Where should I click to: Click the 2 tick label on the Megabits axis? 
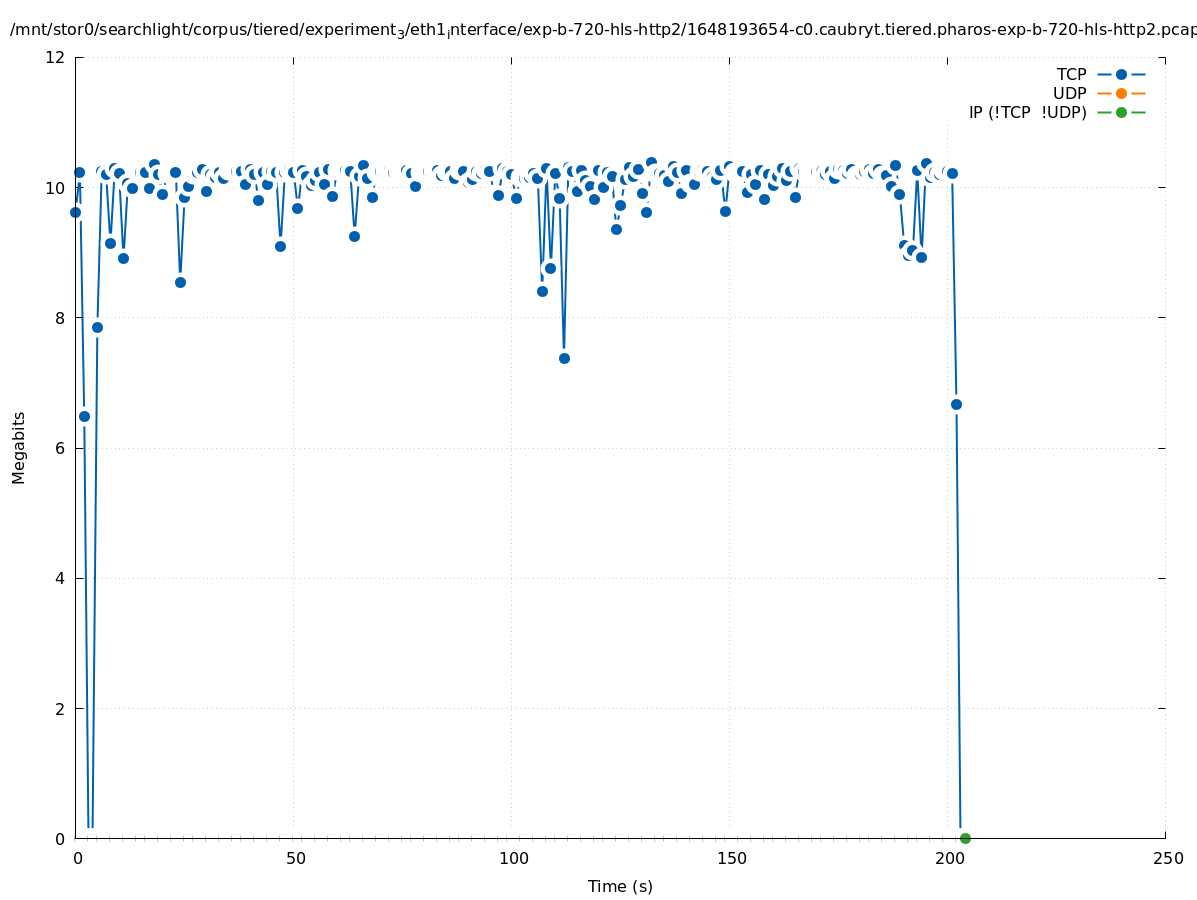[60, 708]
